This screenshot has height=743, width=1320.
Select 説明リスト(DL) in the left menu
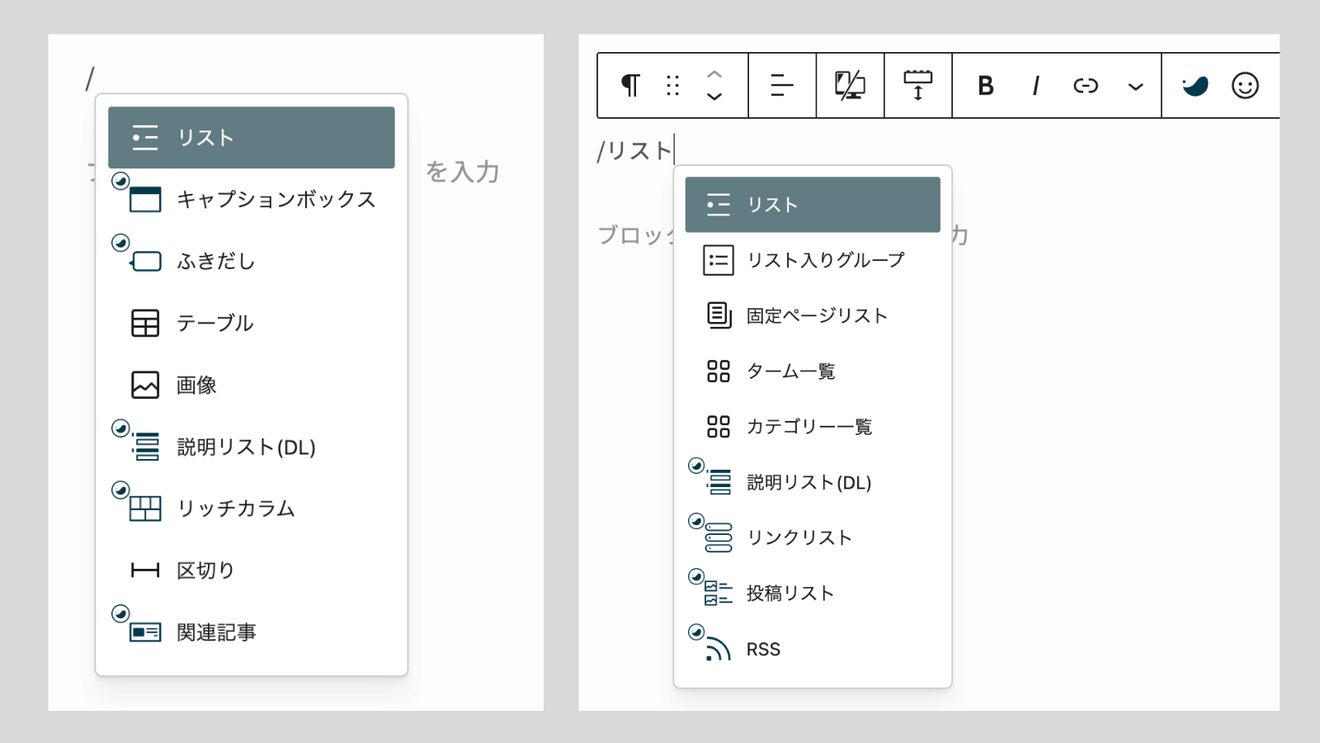(251, 447)
